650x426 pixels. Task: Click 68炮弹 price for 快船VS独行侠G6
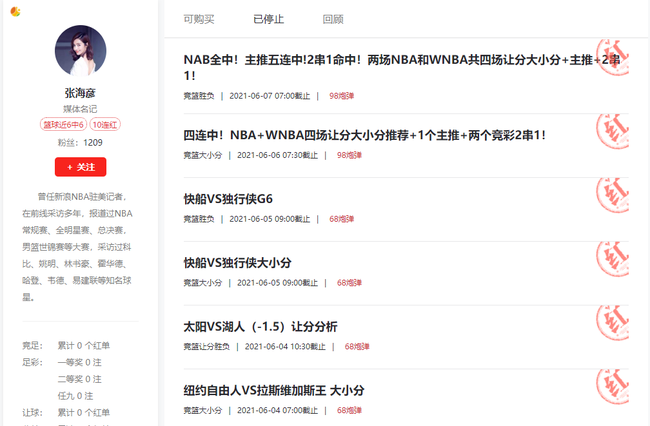[x=342, y=219]
